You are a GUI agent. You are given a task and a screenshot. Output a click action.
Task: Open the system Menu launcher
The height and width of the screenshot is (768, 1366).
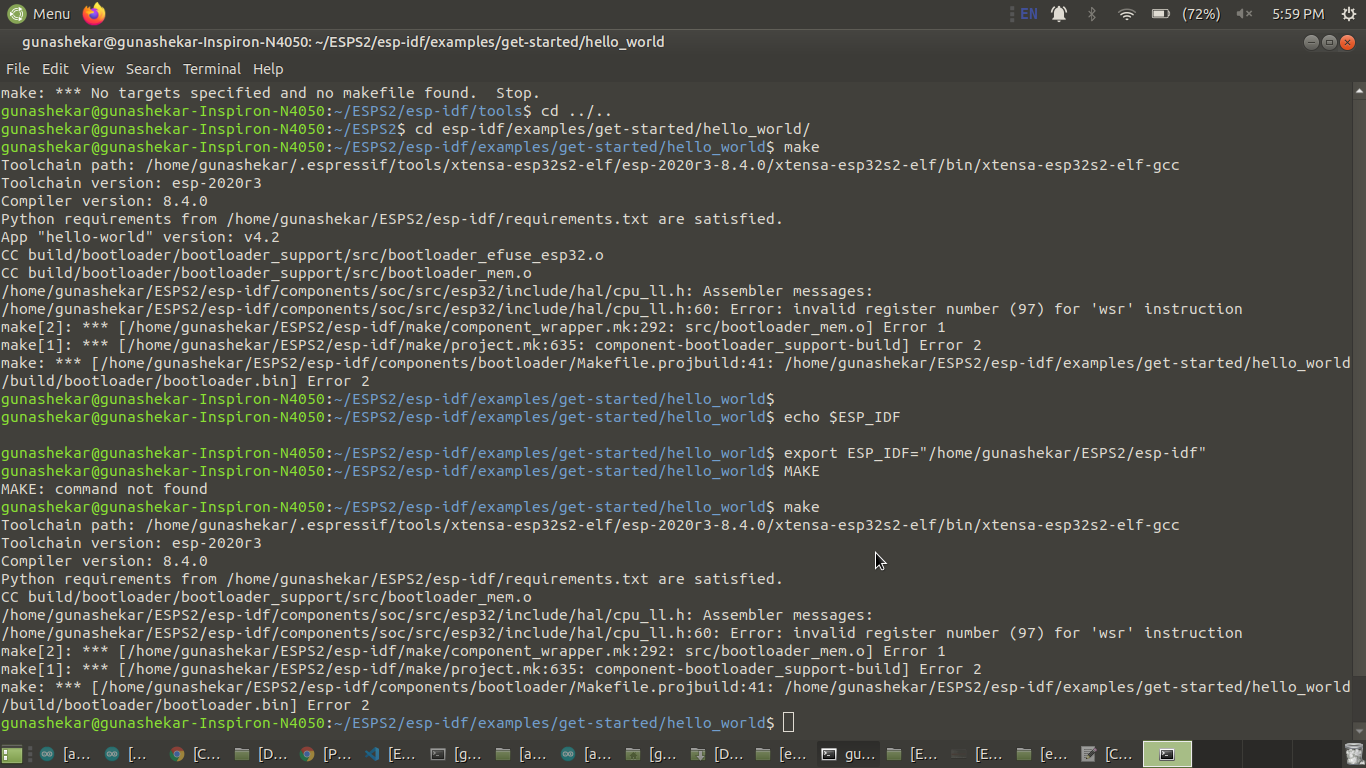click(x=39, y=14)
